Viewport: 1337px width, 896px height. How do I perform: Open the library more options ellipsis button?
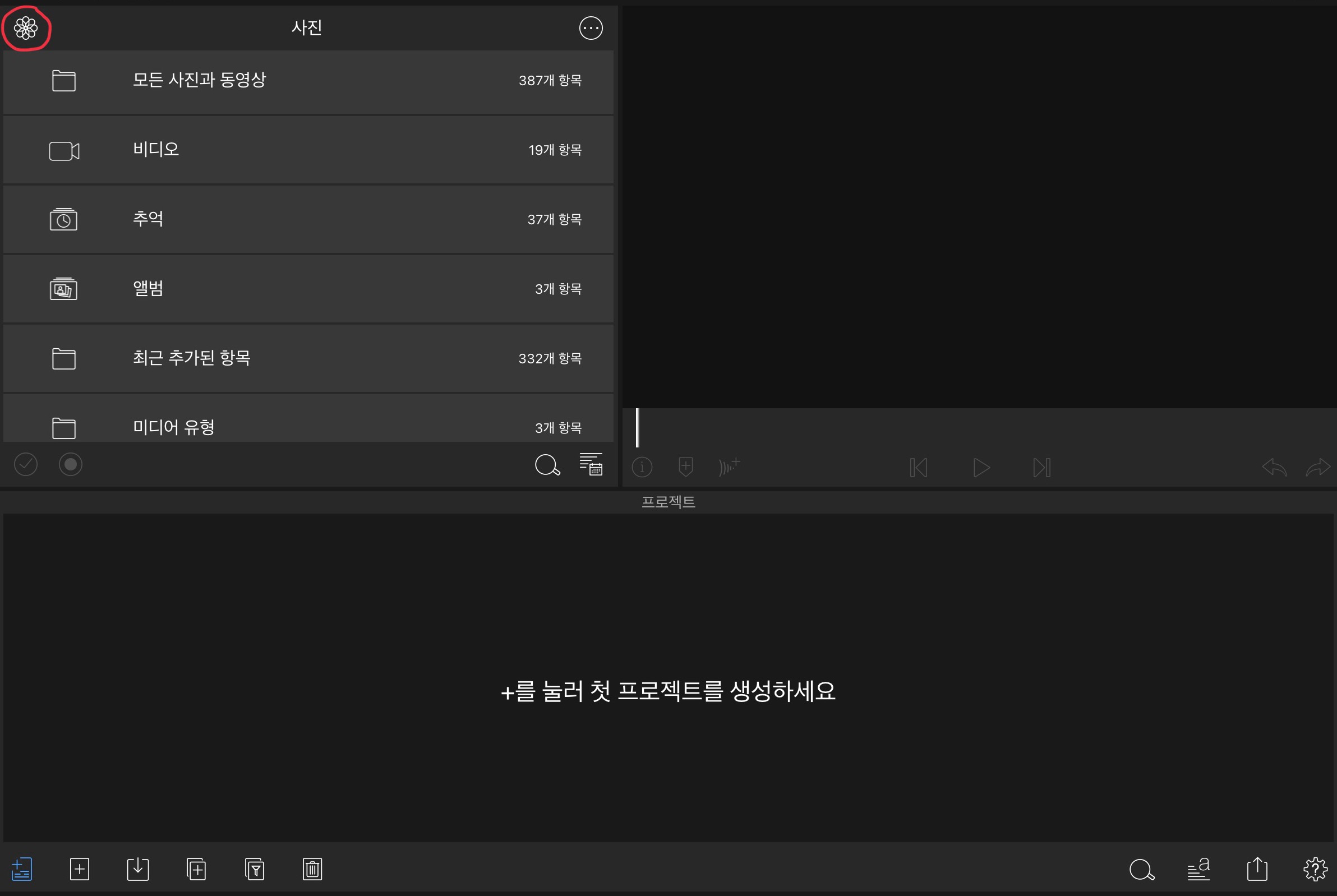pos(591,28)
